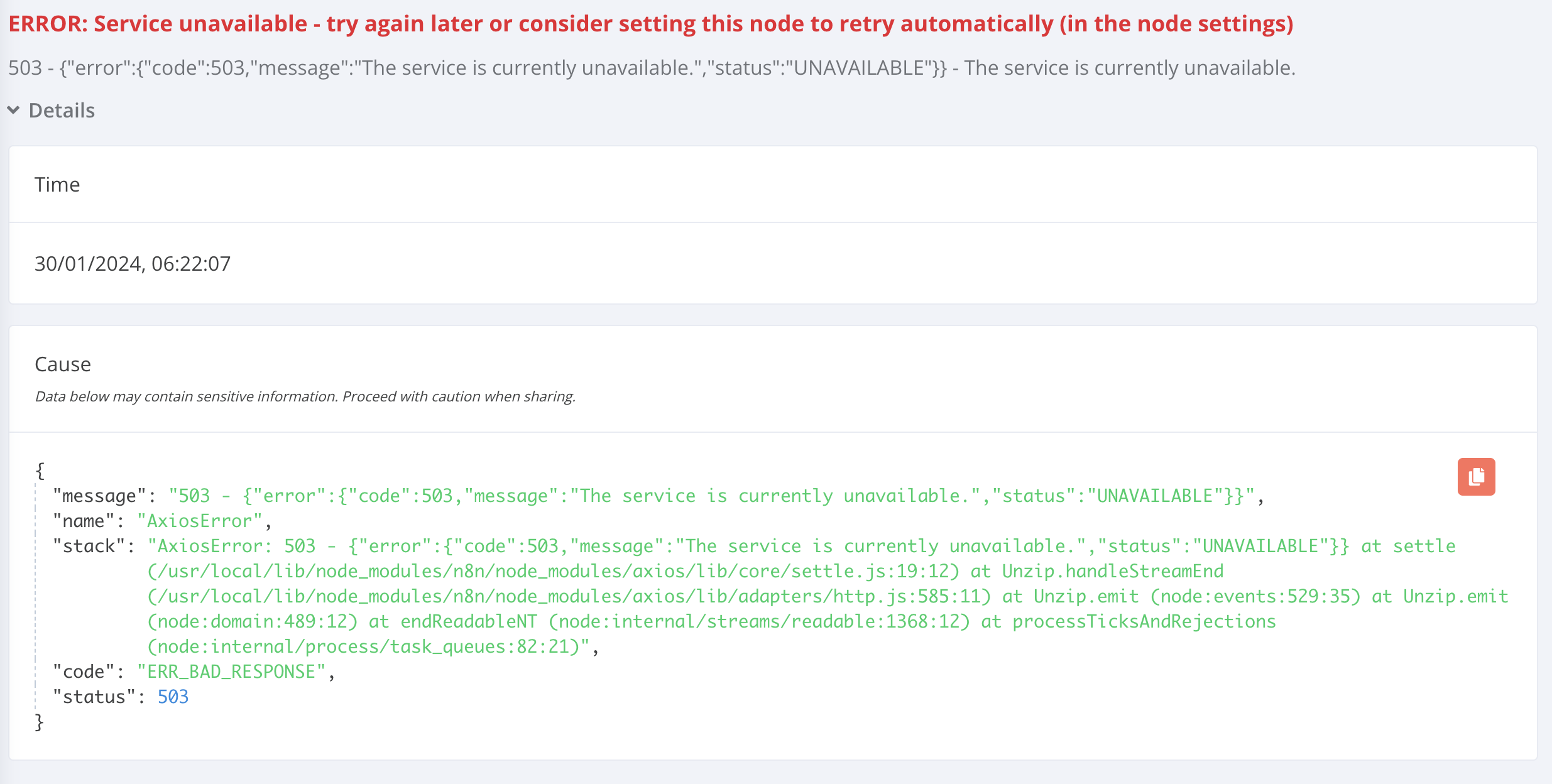This screenshot has width=1552, height=784.
Task: Select the Time section header
Action: pos(58,184)
